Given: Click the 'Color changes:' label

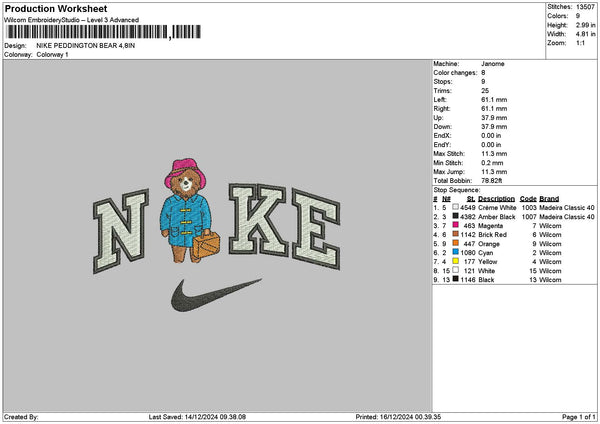Looking at the screenshot, I should (x=455, y=73).
